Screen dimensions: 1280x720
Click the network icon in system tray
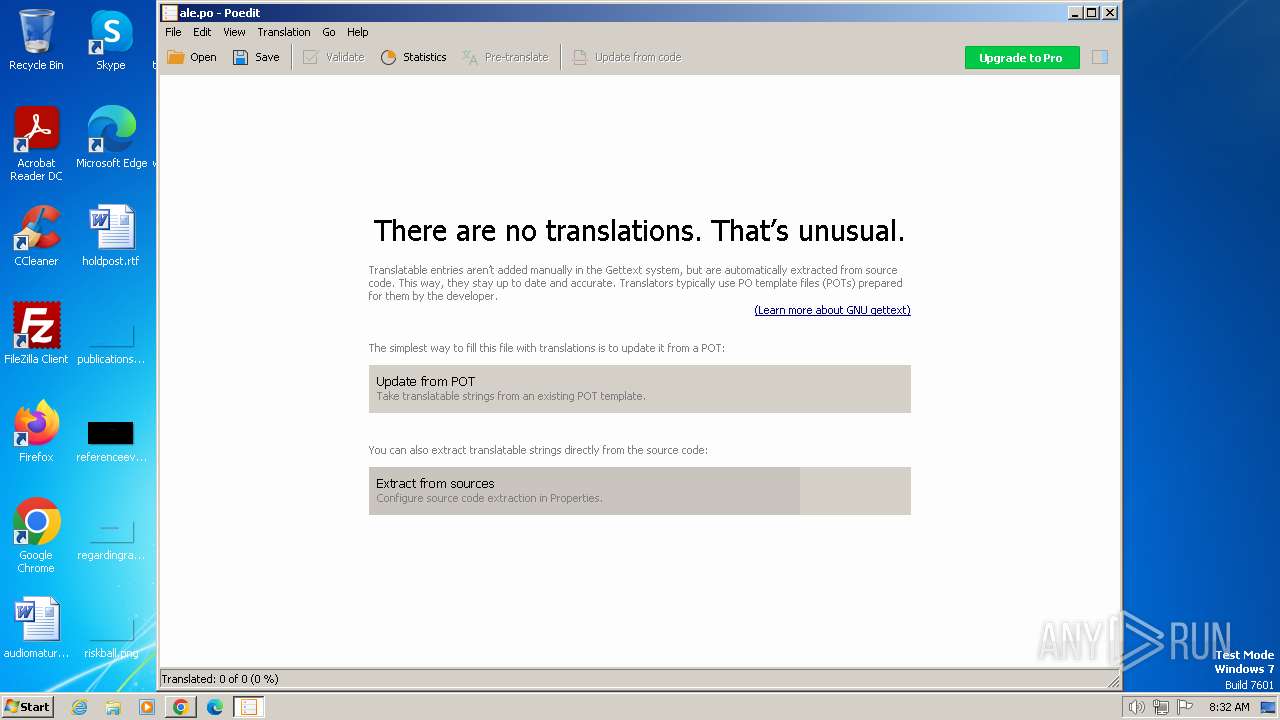[1161, 707]
